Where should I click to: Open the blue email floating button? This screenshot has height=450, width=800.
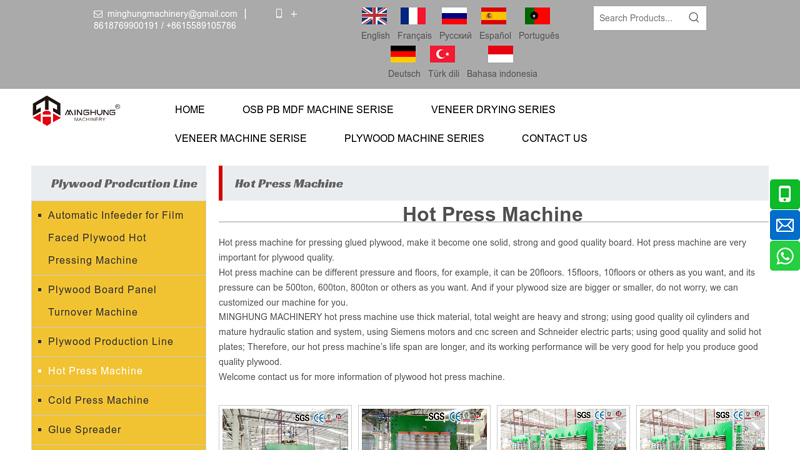[785, 225]
